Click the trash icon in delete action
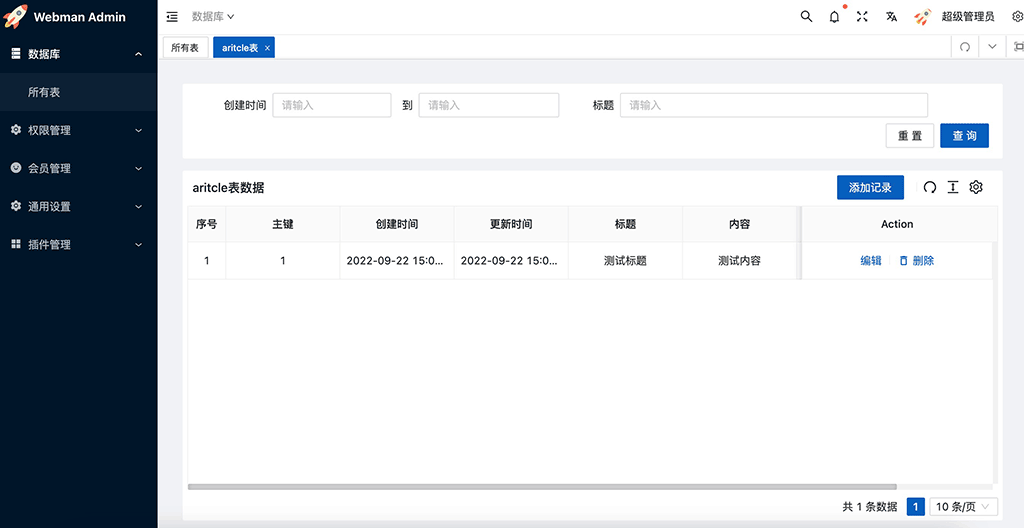Viewport: 1024px width, 528px height. 904,261
